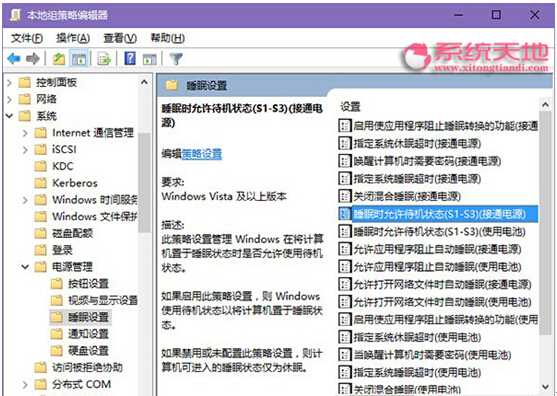Toggle the Show/Hide console tree icon
The image size is (557, 396).
[x=78, y=59]
